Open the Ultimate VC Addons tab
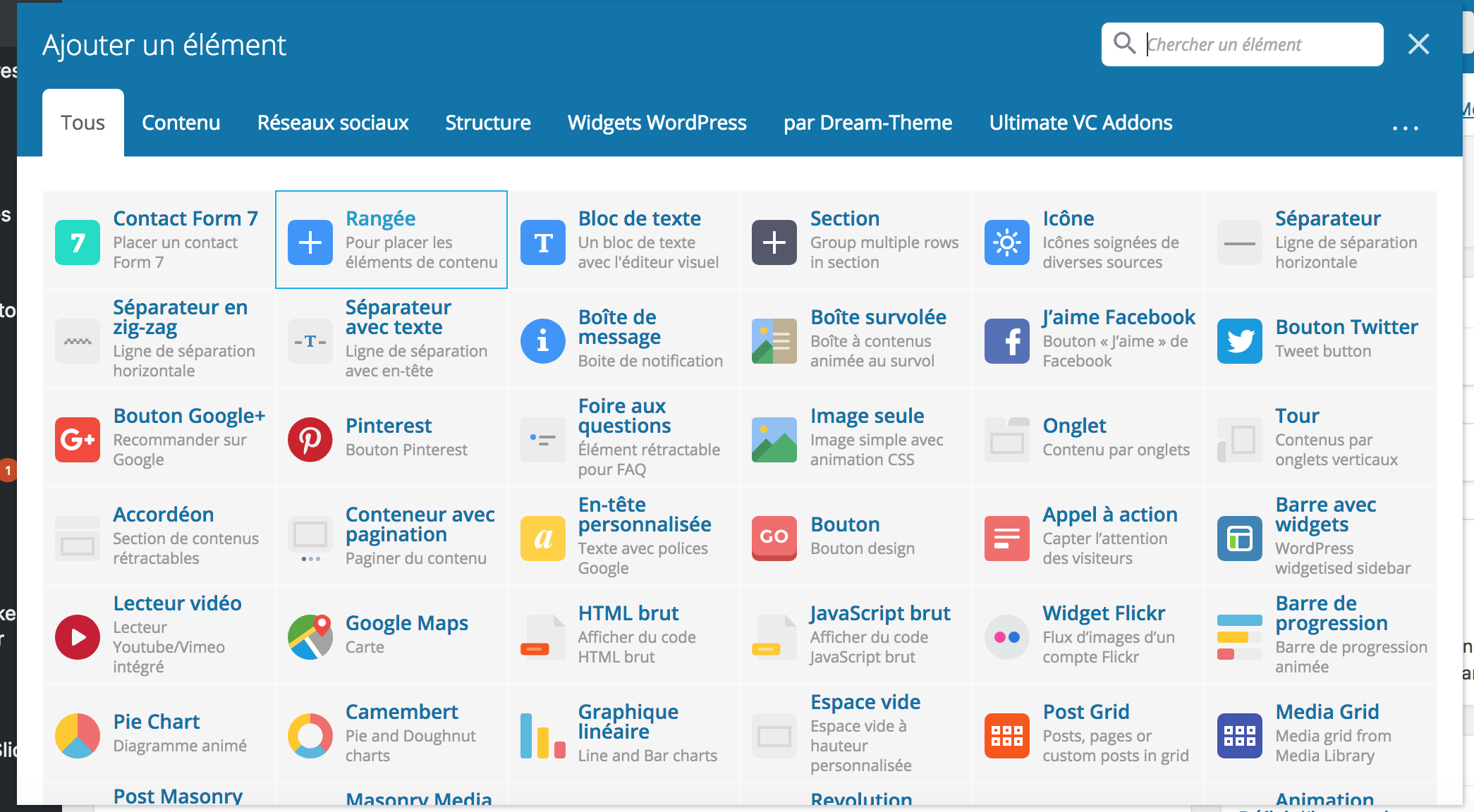 [x=1080, y=123]
